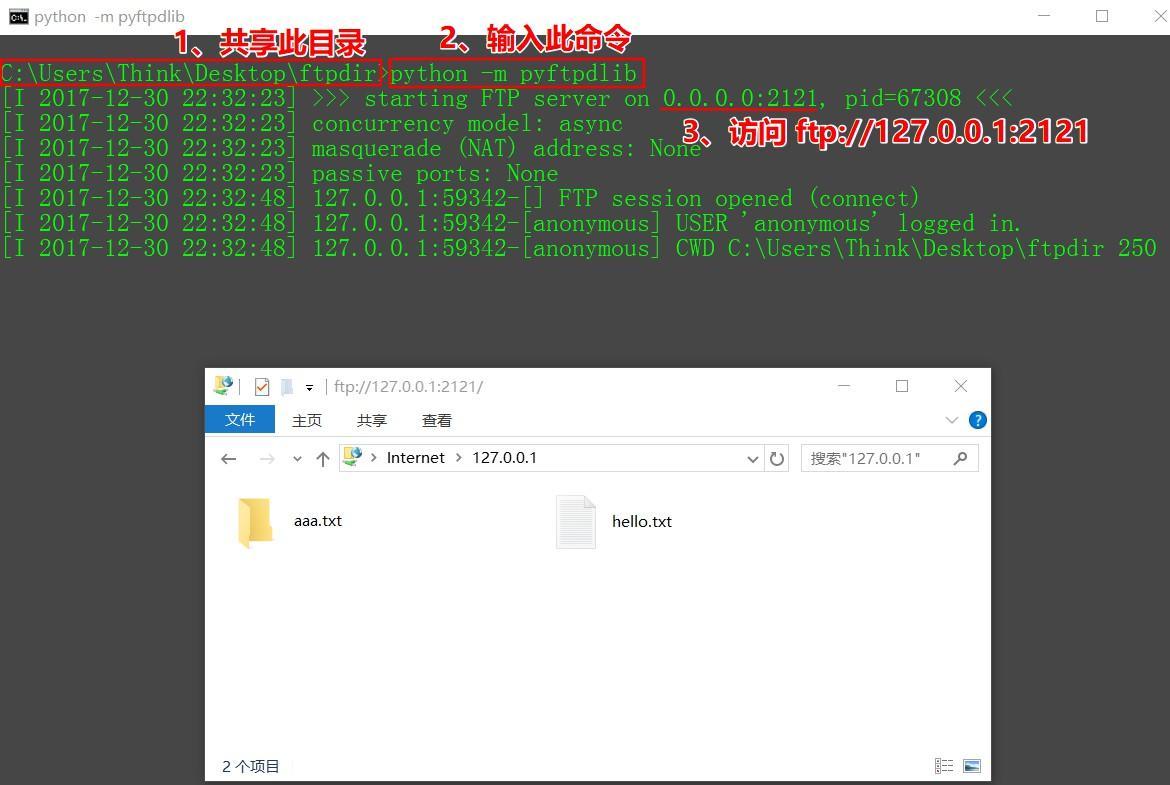The height and width of the screenshot is (785, 1170).
Task: Click the New folder quick access icon
Action: point(287,387)
